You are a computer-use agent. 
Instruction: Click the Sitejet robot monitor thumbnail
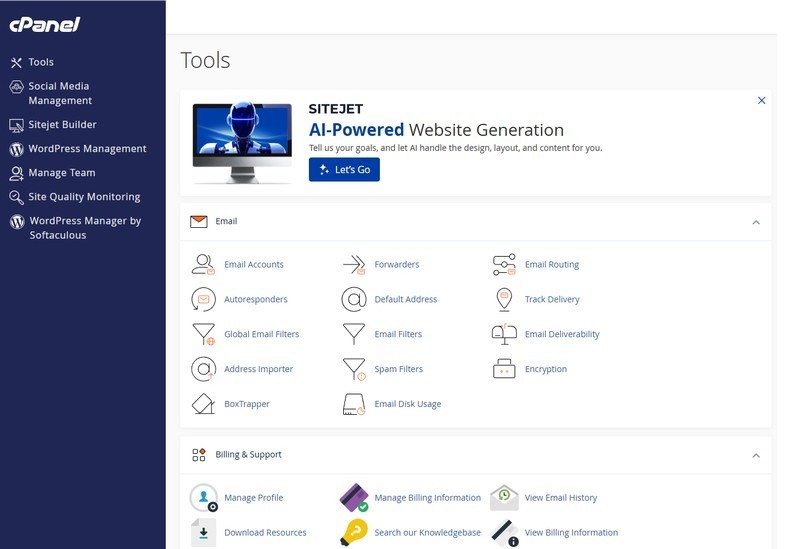[242, 143]
